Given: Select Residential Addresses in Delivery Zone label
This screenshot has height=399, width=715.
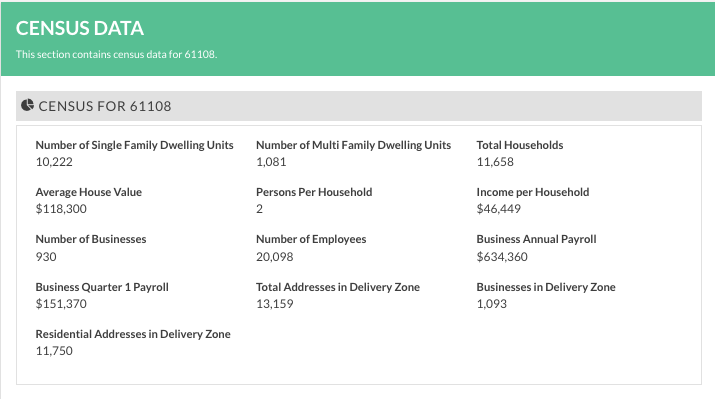Looking at the screenshot, I should coord(133,334).
